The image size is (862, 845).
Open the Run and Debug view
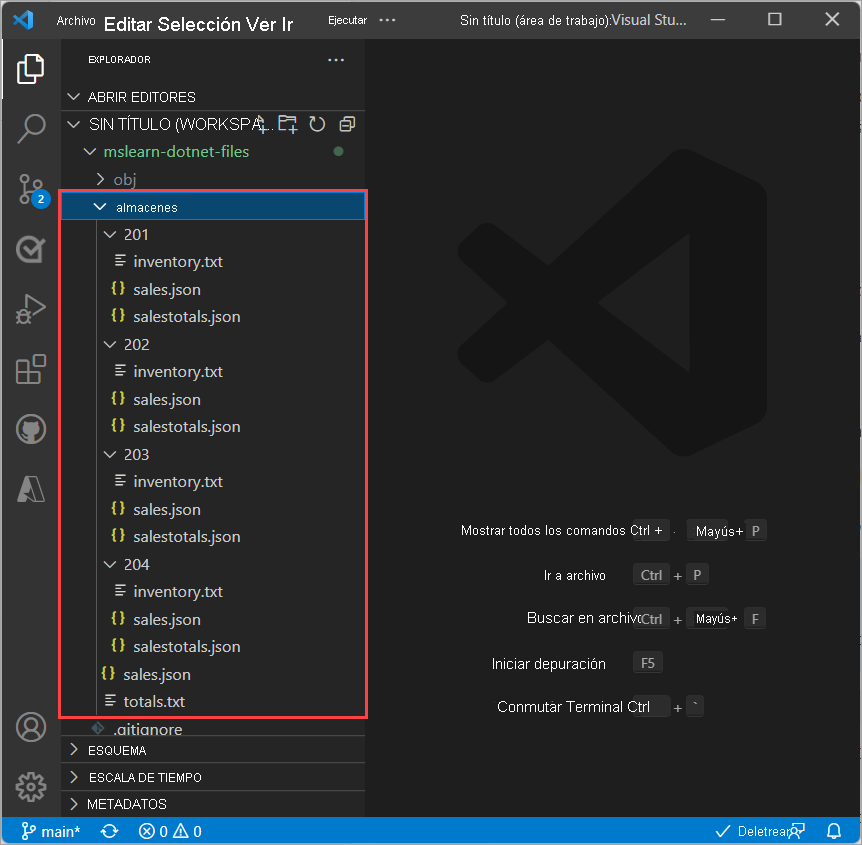[x=31, y=310]
